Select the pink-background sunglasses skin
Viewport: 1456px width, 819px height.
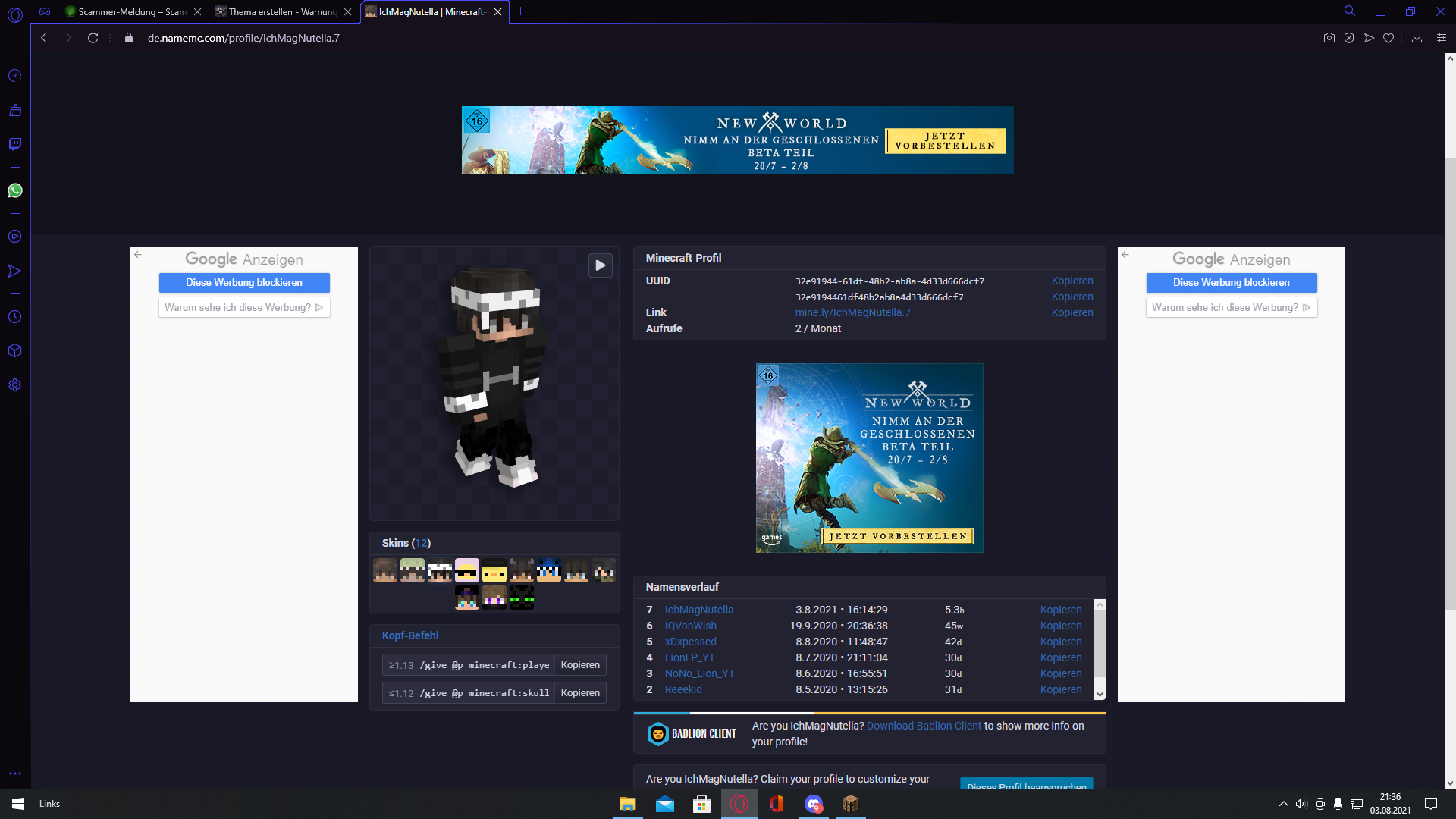(x=467, y=570)
